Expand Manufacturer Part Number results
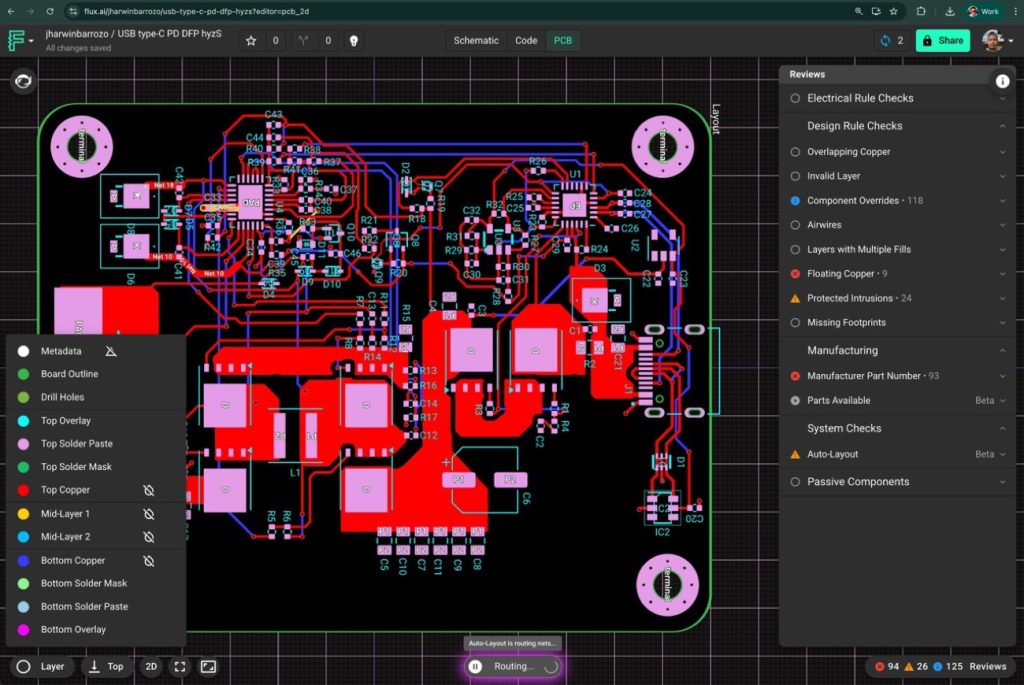The width and height of the screenshot is (1024, 685). click(x=1002, y=376)
